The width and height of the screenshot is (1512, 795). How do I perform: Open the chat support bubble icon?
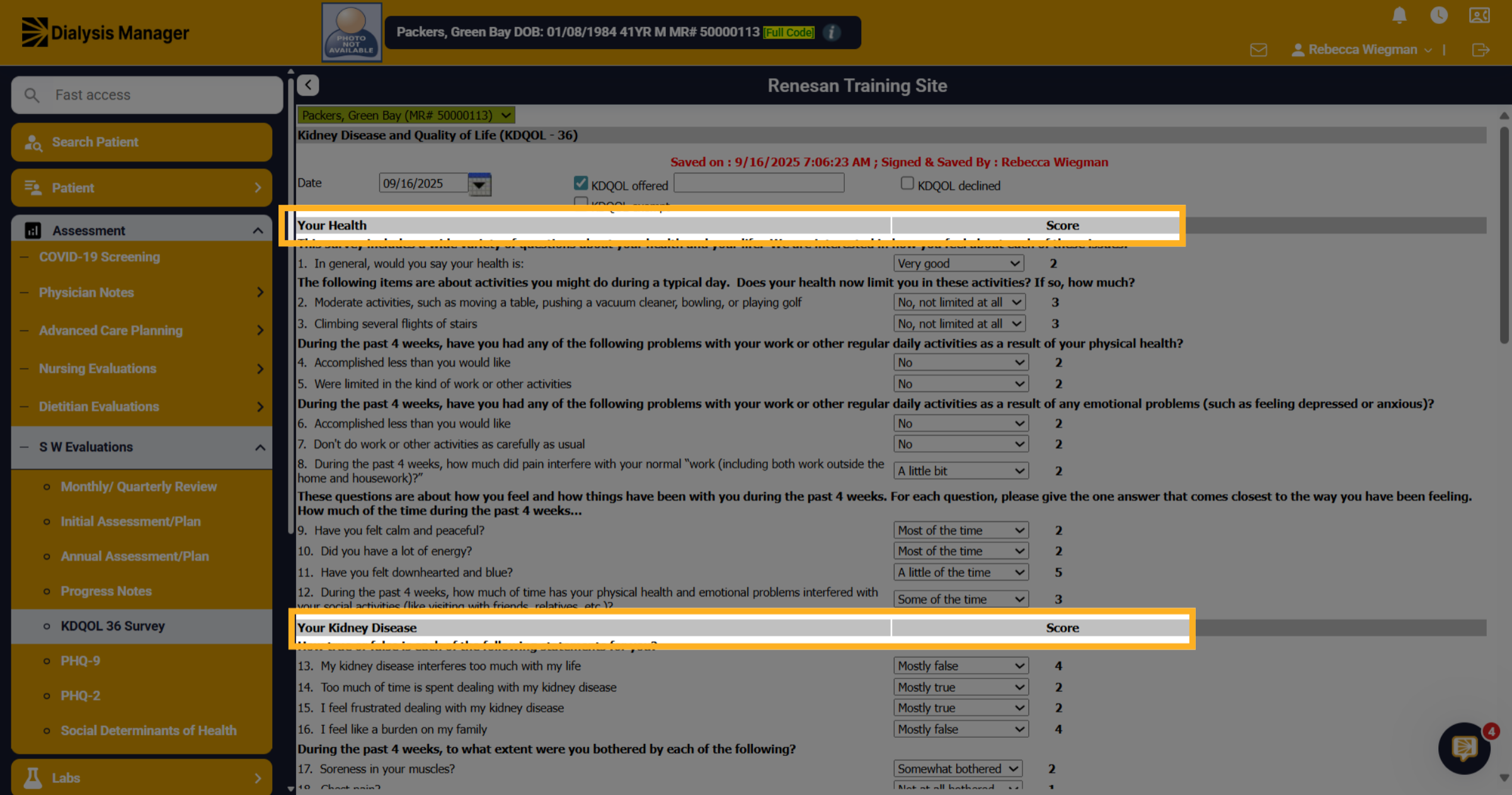[x=1464, y=748]
